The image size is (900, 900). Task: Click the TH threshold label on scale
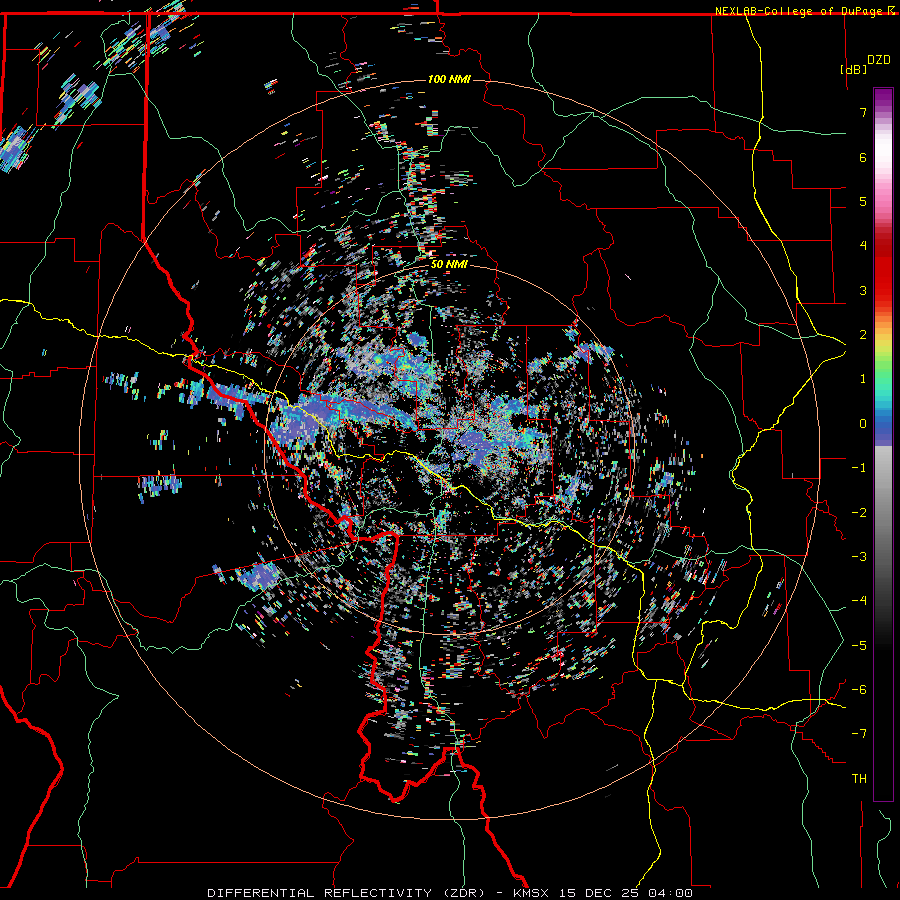[859, 779]
